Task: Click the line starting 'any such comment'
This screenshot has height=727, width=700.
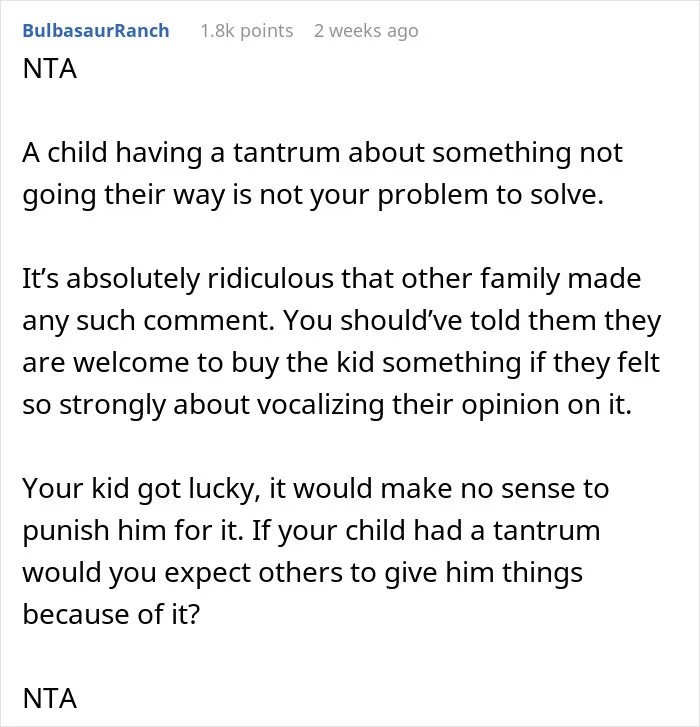Action: tap(342, 320)
